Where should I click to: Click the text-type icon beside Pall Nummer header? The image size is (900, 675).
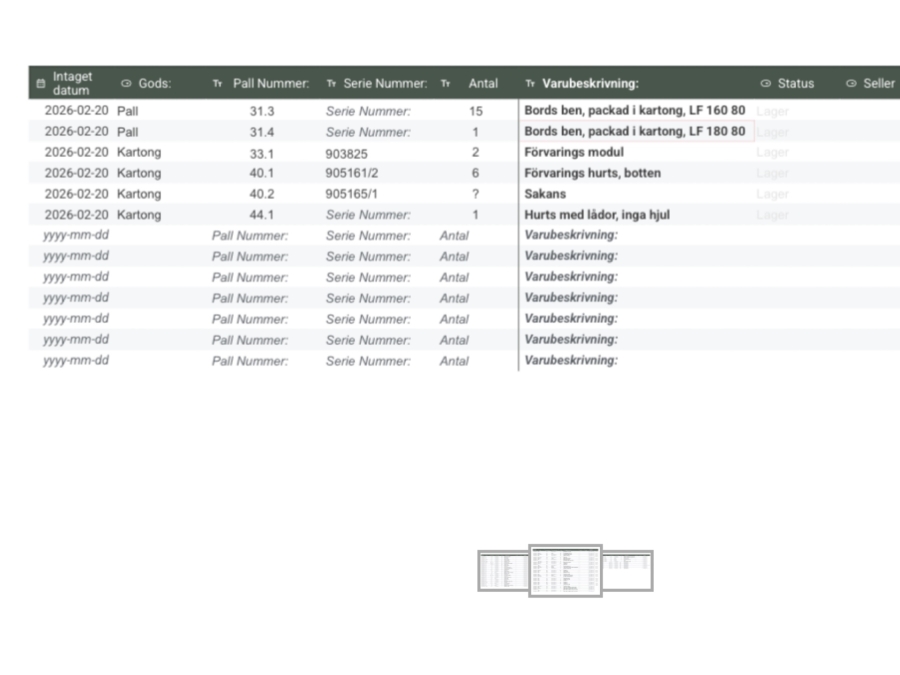pos(217,84)
